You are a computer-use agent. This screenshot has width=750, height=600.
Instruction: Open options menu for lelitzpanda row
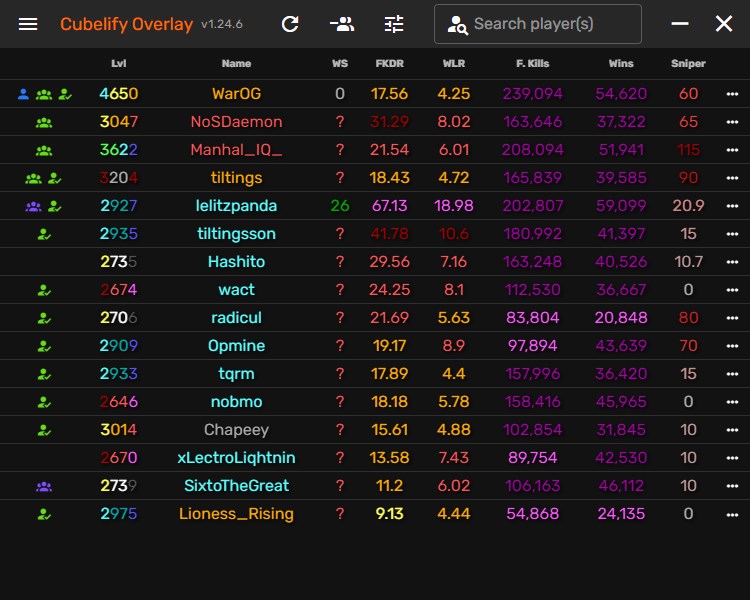732,206
